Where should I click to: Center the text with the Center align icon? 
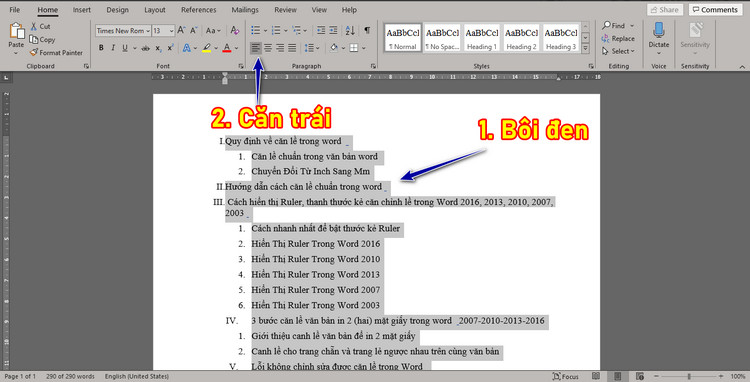pos(268,48)
